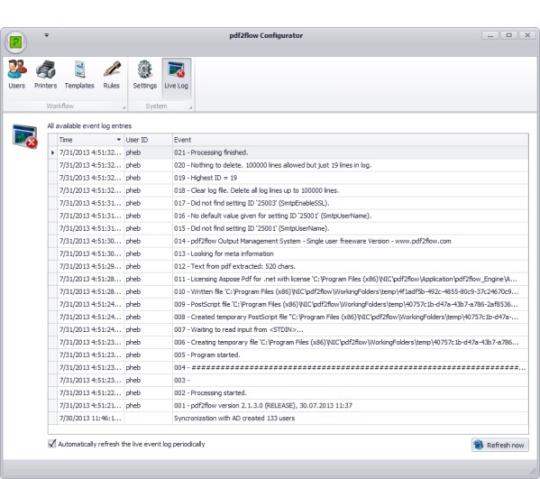Viewport: 540px width, 479px height.
Task: Select row '008 - Created temporary PostScript file'
Action: 288,317
